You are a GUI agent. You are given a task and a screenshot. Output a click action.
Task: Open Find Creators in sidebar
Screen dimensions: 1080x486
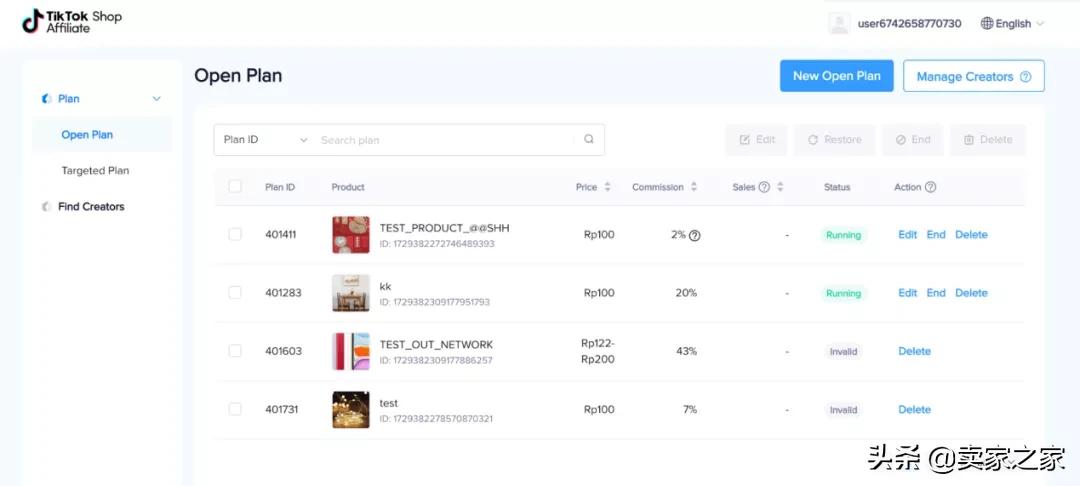91,207
